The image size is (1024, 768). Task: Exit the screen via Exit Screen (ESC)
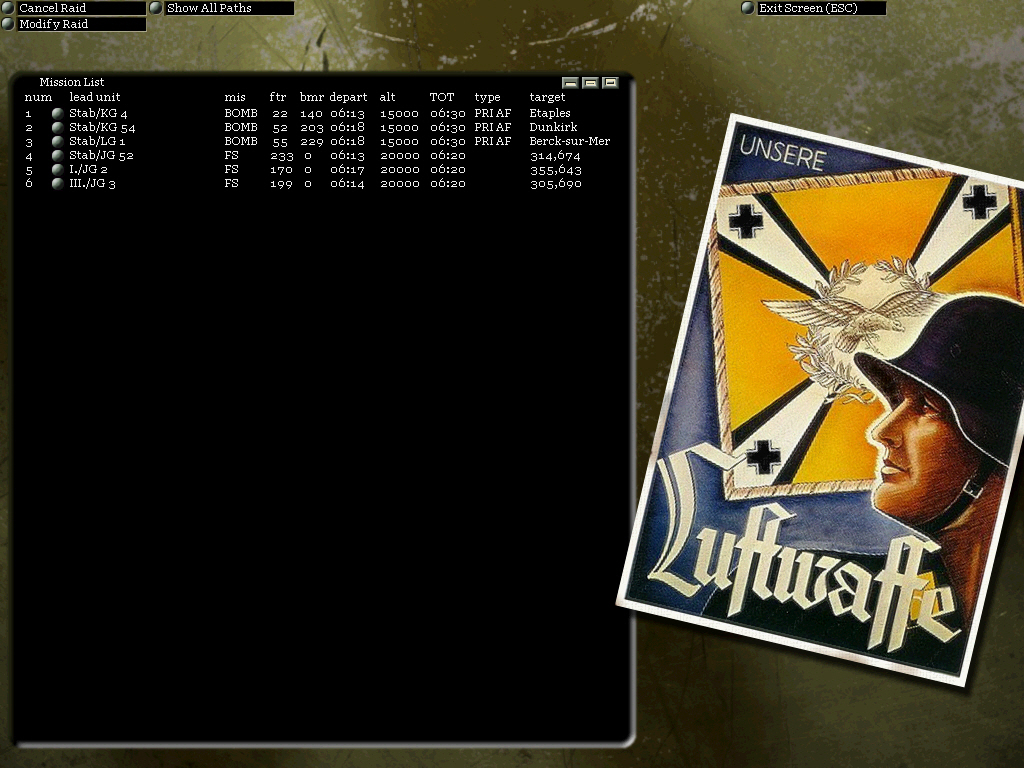821,8
